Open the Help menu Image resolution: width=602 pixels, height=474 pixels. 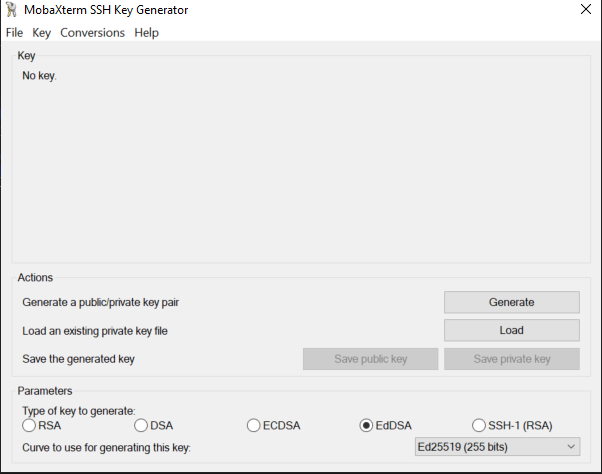point(146,33)
